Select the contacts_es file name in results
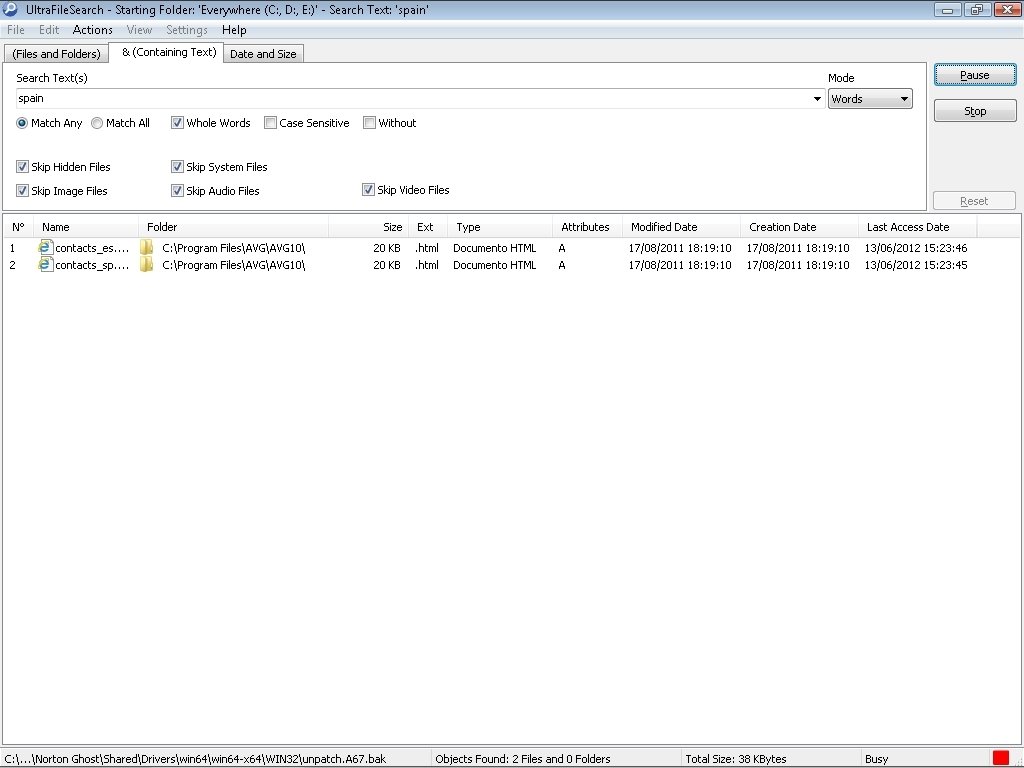This screenshot has height=768, width=1024. tap(92, 248)
